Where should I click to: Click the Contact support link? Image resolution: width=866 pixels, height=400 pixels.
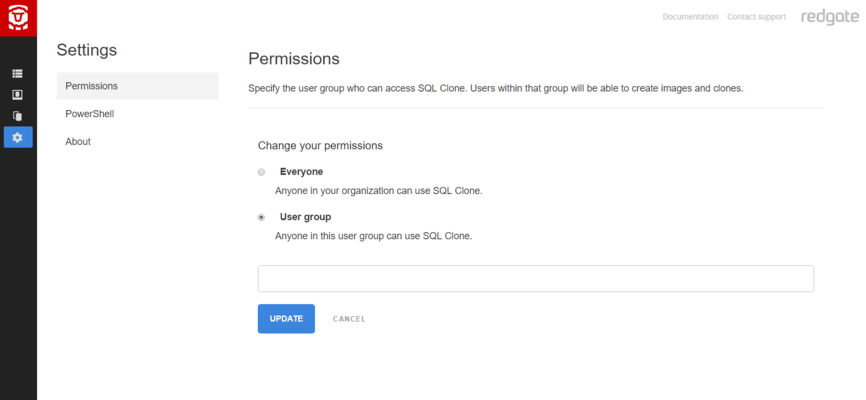tap(756, 17)
